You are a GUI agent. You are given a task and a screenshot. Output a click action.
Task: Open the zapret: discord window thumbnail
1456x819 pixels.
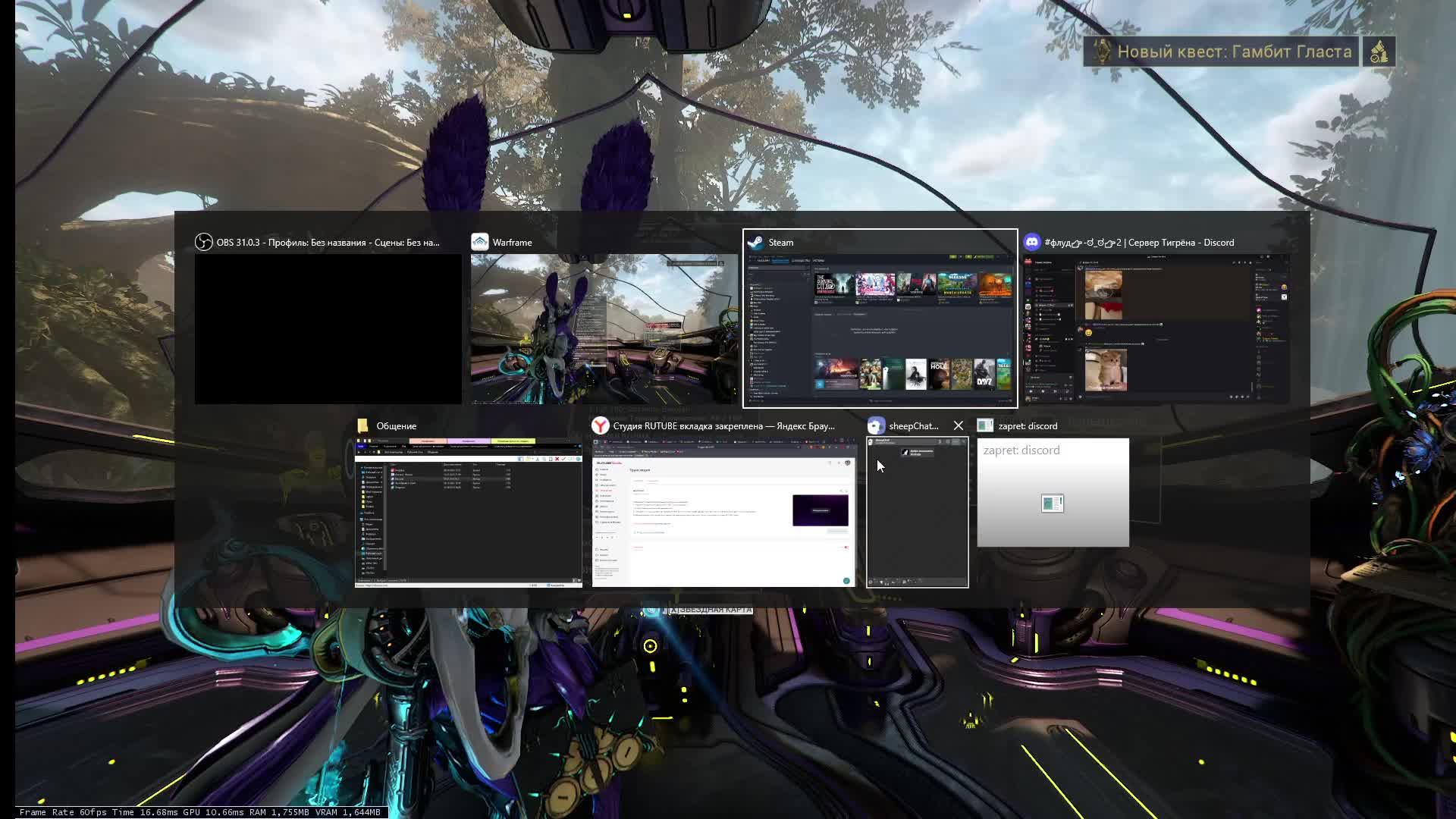[x=1053, y=492]
